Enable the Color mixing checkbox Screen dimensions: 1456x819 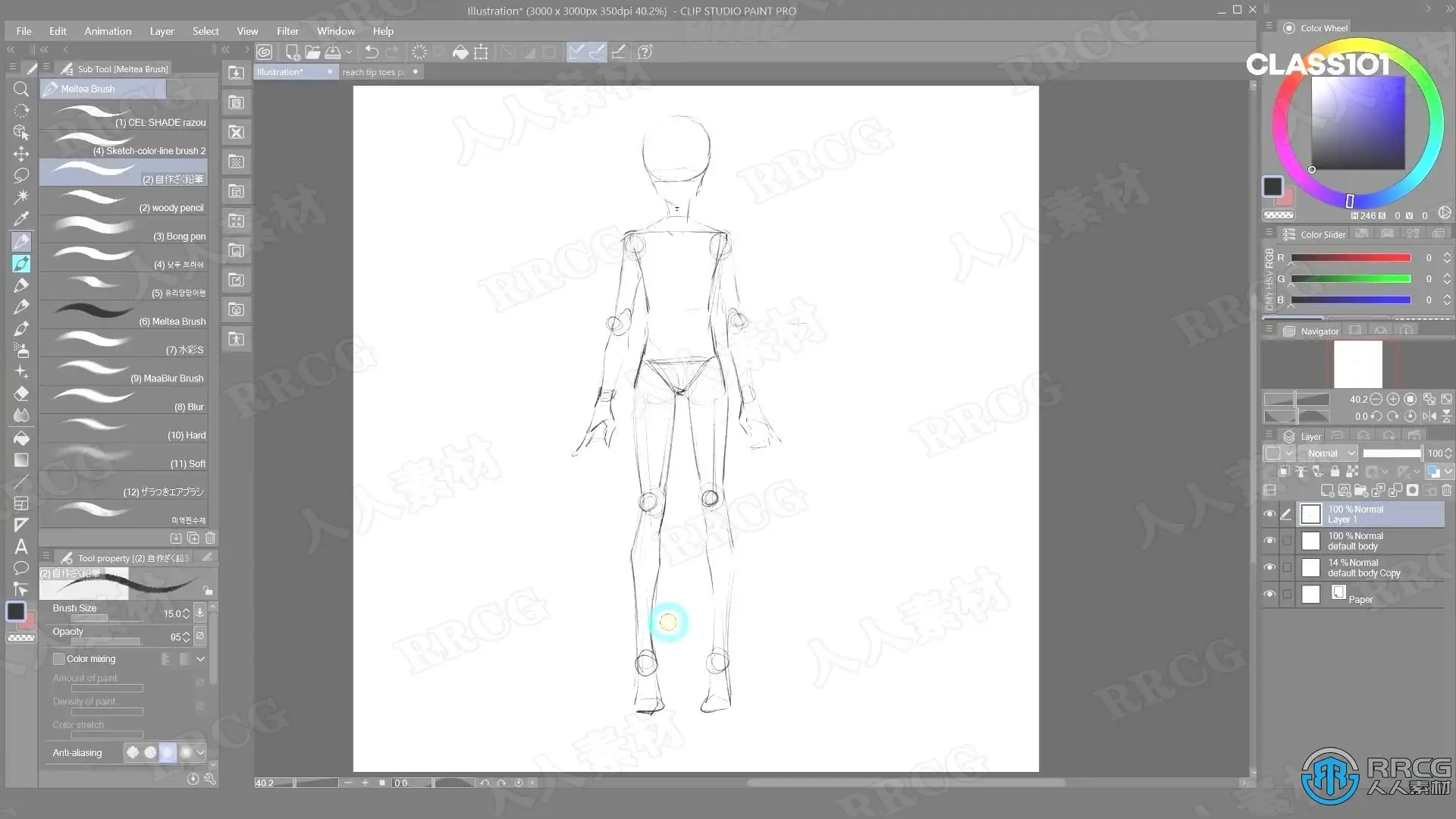[58, 659]
